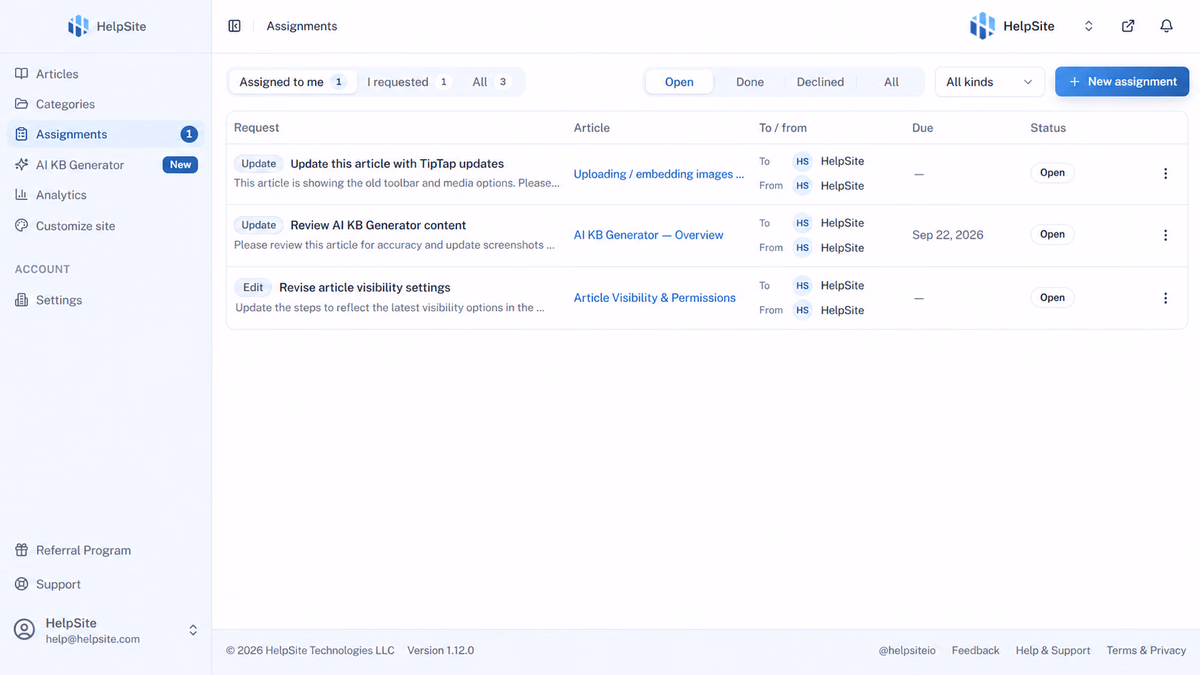Click the HS avatar in visibility row's From line
Screen dimensions: 1200x675
pos(802,310)
